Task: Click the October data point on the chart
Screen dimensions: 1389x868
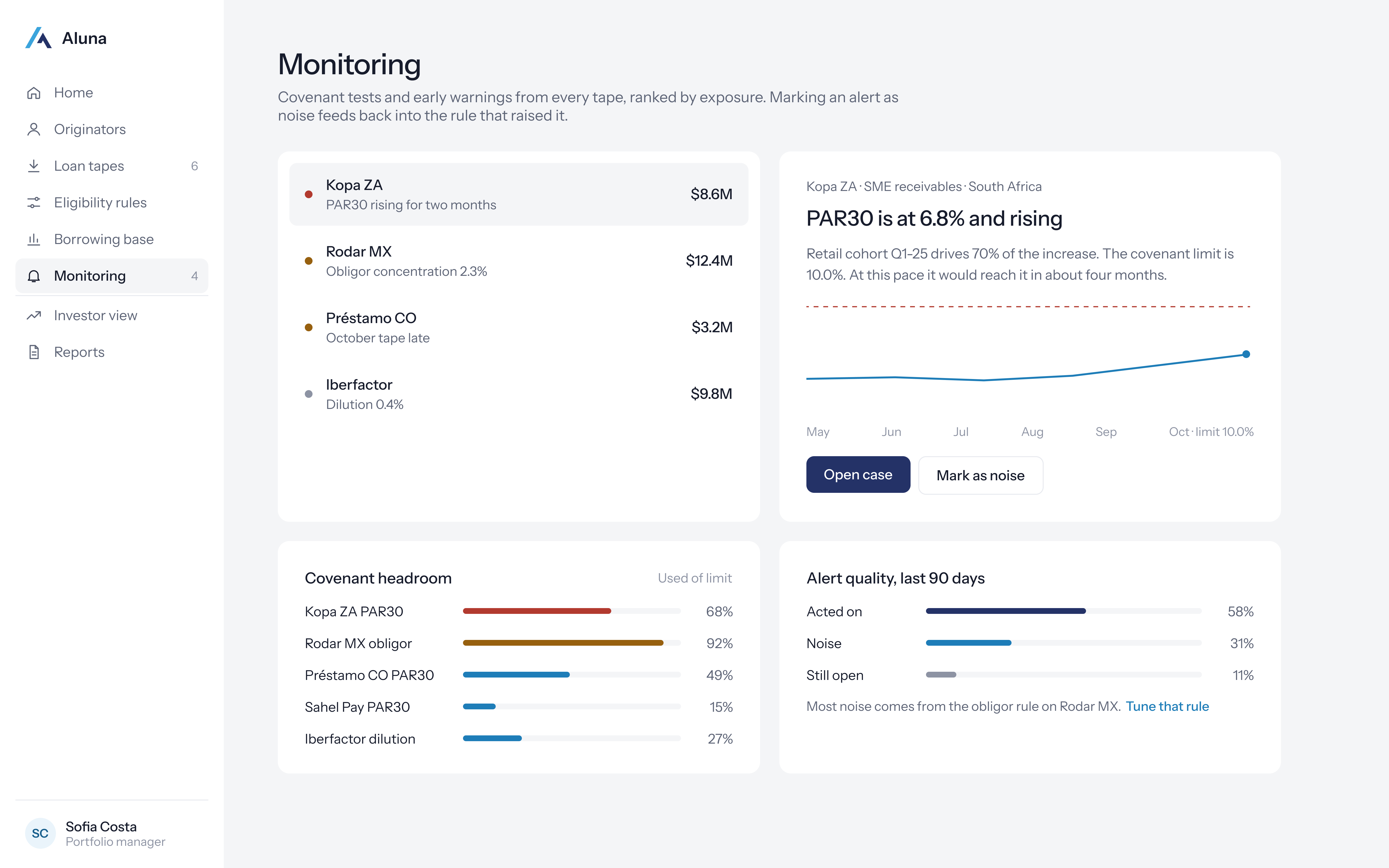Action: coord(1246,354)
